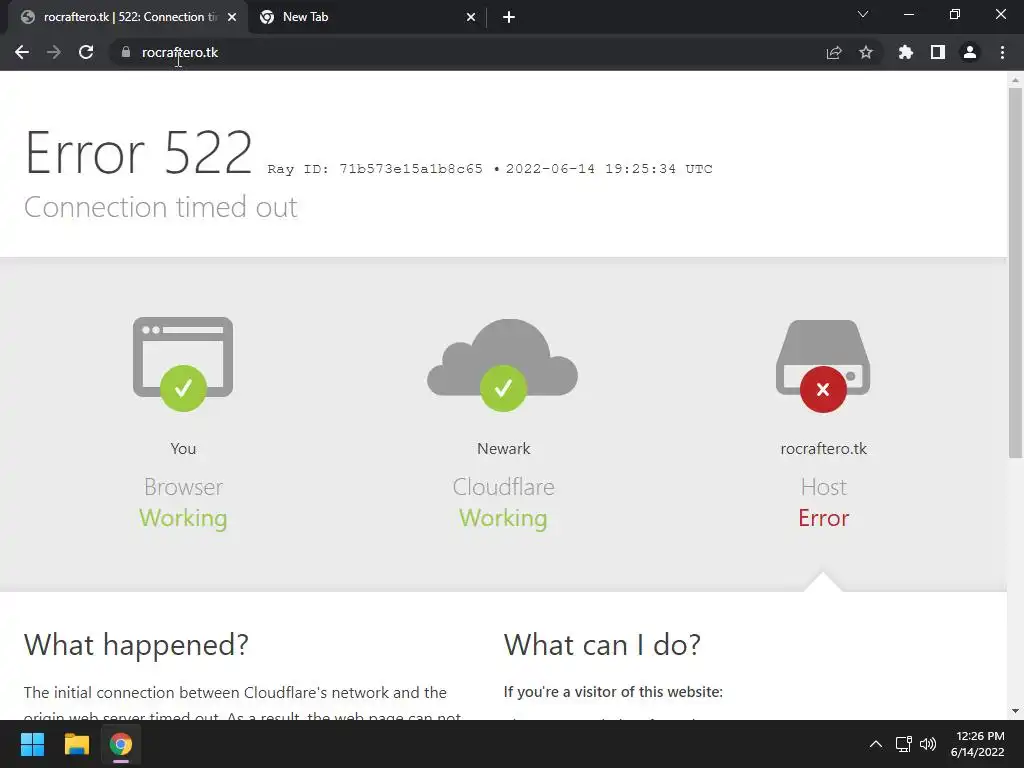Open the Chrome three-dot menu

click(x=1002, y=52)
